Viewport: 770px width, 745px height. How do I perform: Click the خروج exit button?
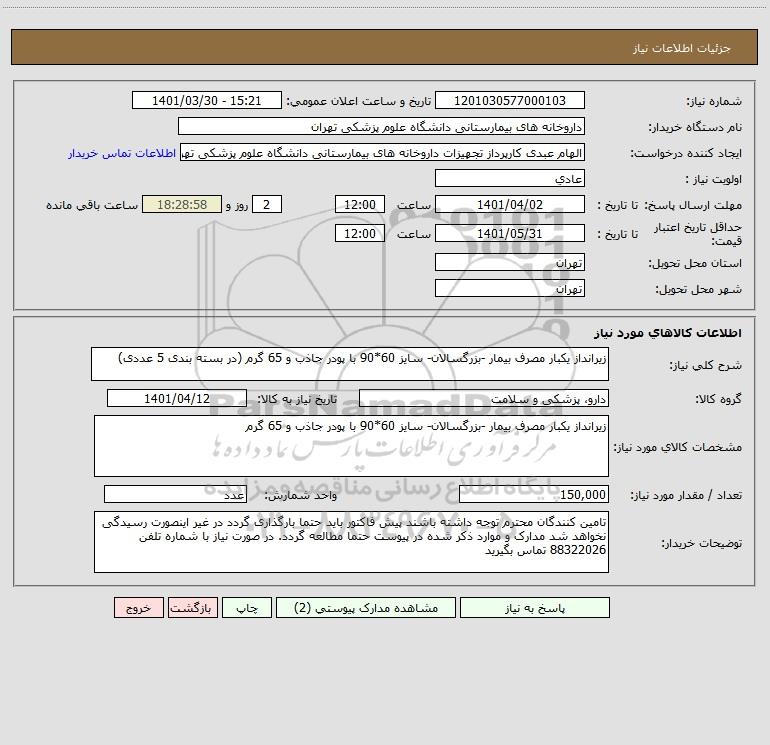click(x=138, y=608)
